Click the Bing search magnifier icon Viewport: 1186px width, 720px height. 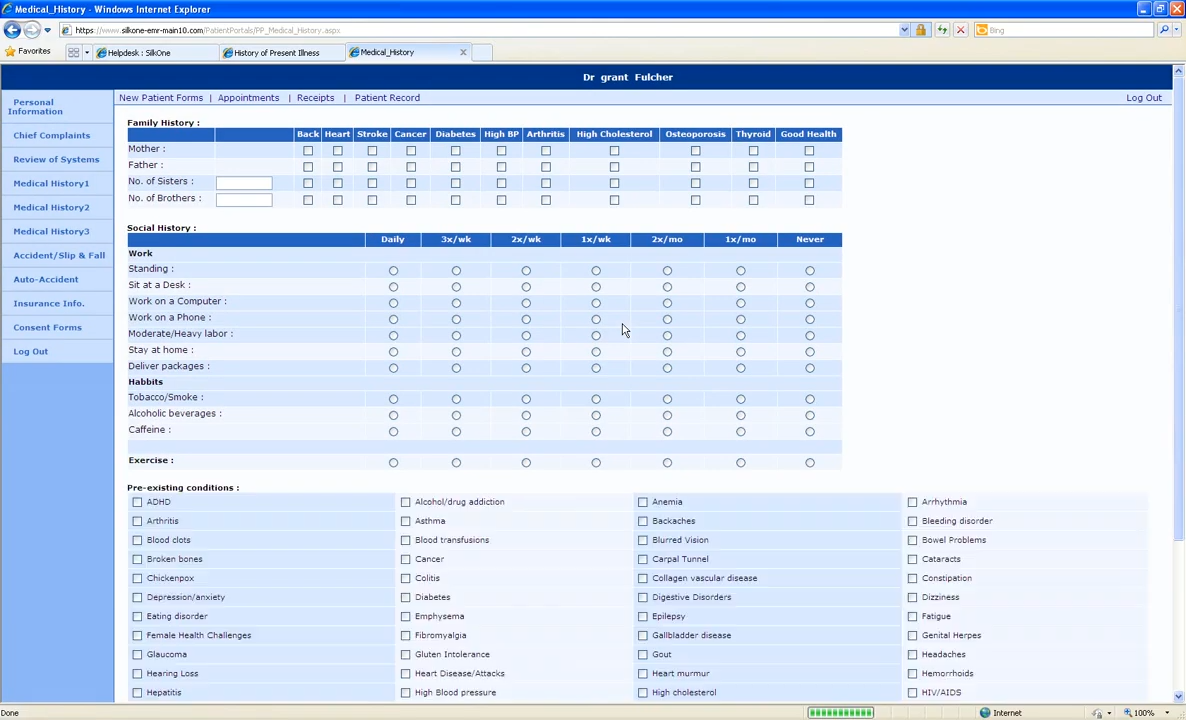(1163, 30)
